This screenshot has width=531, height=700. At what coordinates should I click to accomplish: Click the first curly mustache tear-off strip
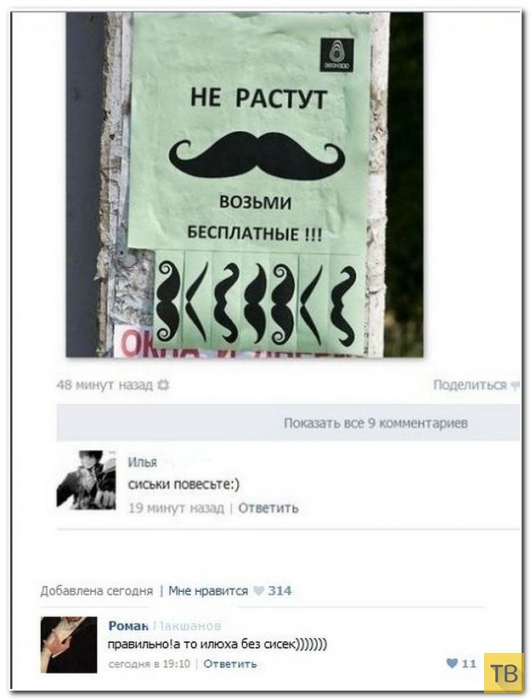168,303
